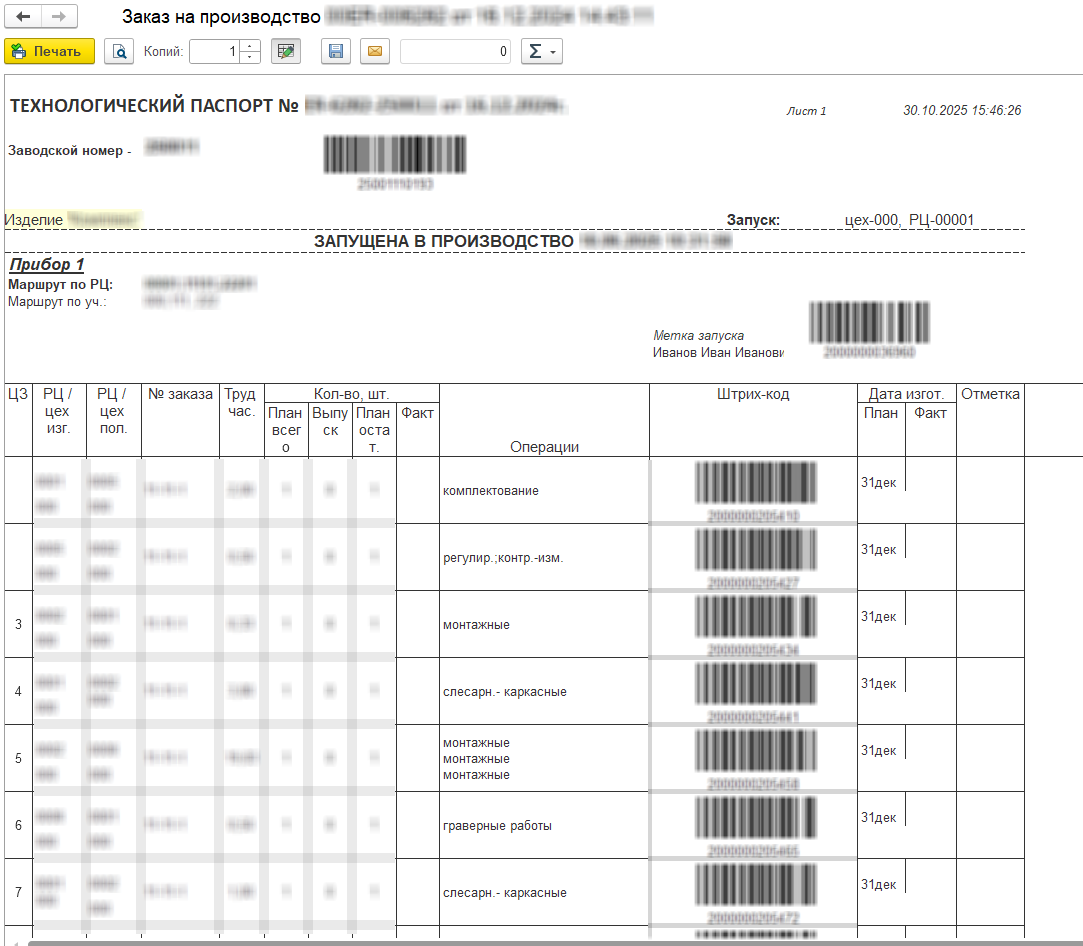
Task: Toggle the edit mode table icon
Action: click(x=286, y=51)
